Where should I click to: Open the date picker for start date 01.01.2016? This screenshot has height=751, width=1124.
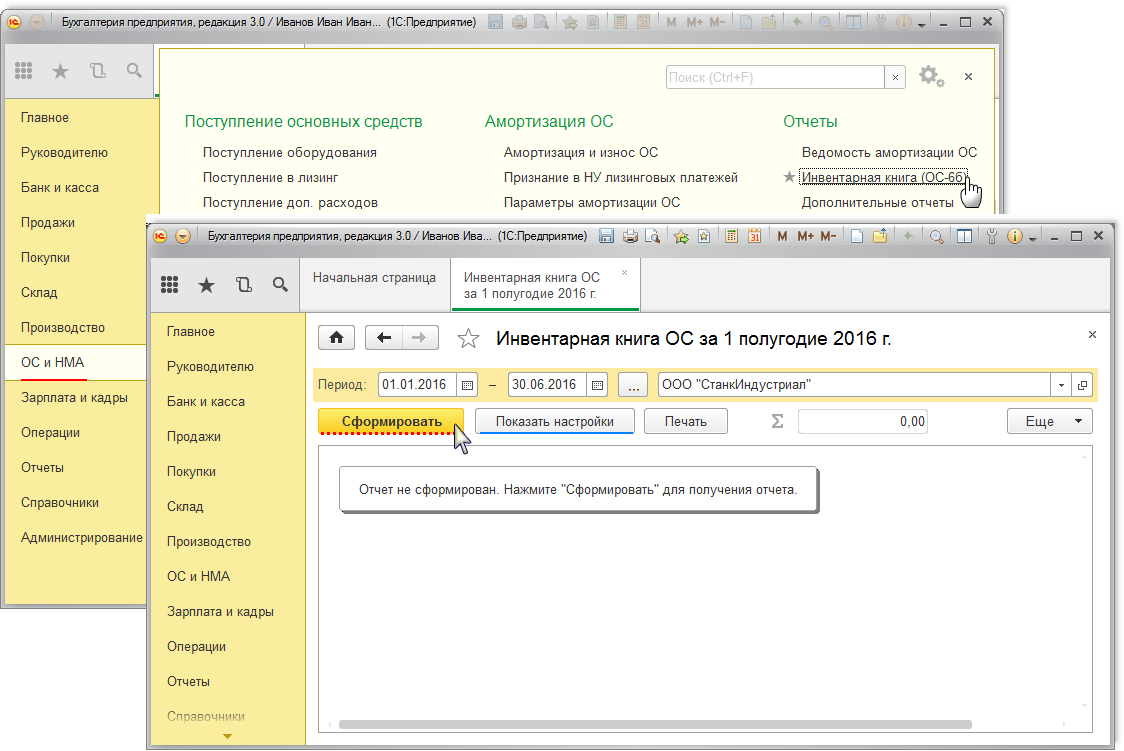click(467, 385)
